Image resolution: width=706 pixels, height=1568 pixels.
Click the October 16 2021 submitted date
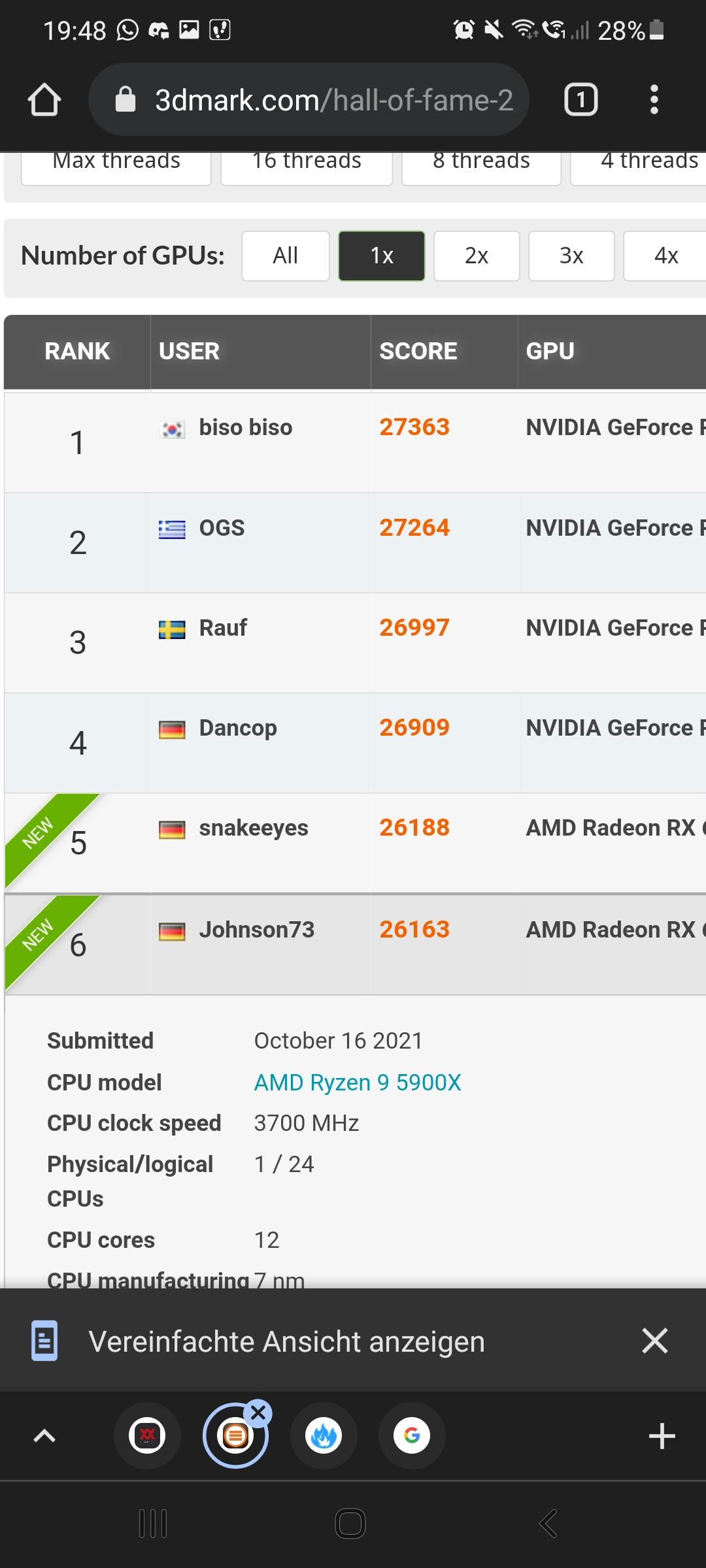point(338,1041)
